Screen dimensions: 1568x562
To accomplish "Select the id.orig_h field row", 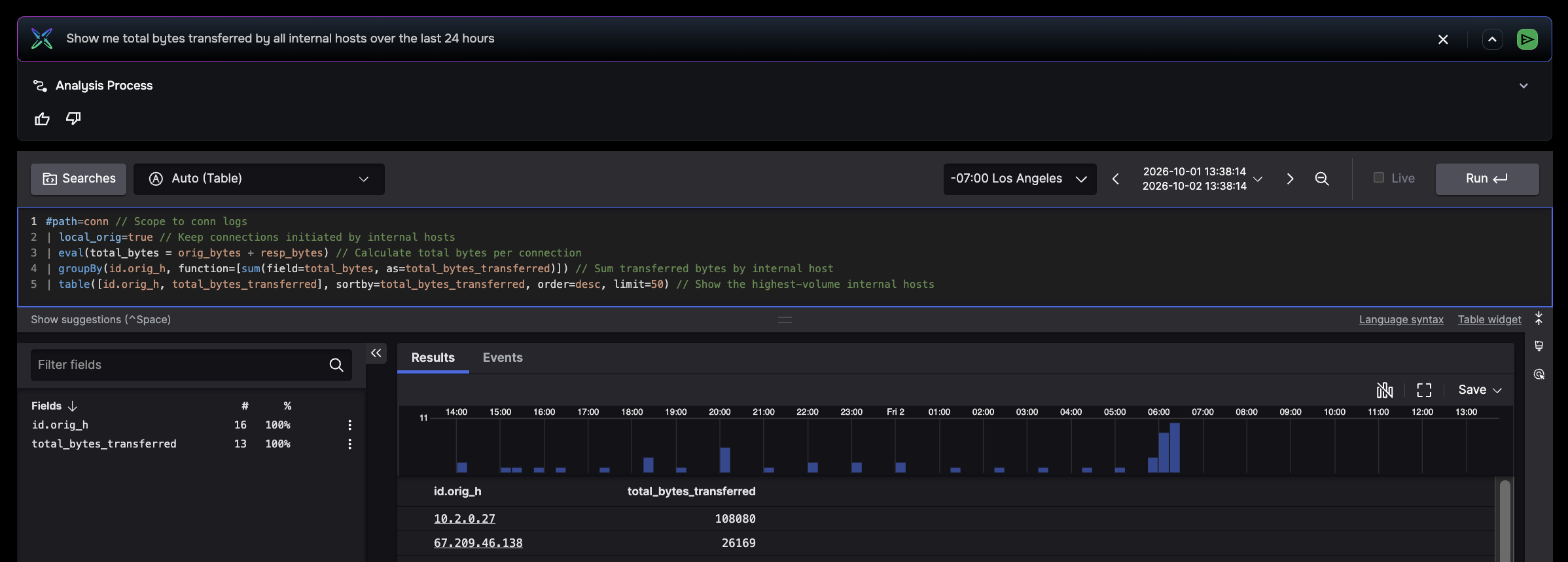I will click(x=192, y=425).
